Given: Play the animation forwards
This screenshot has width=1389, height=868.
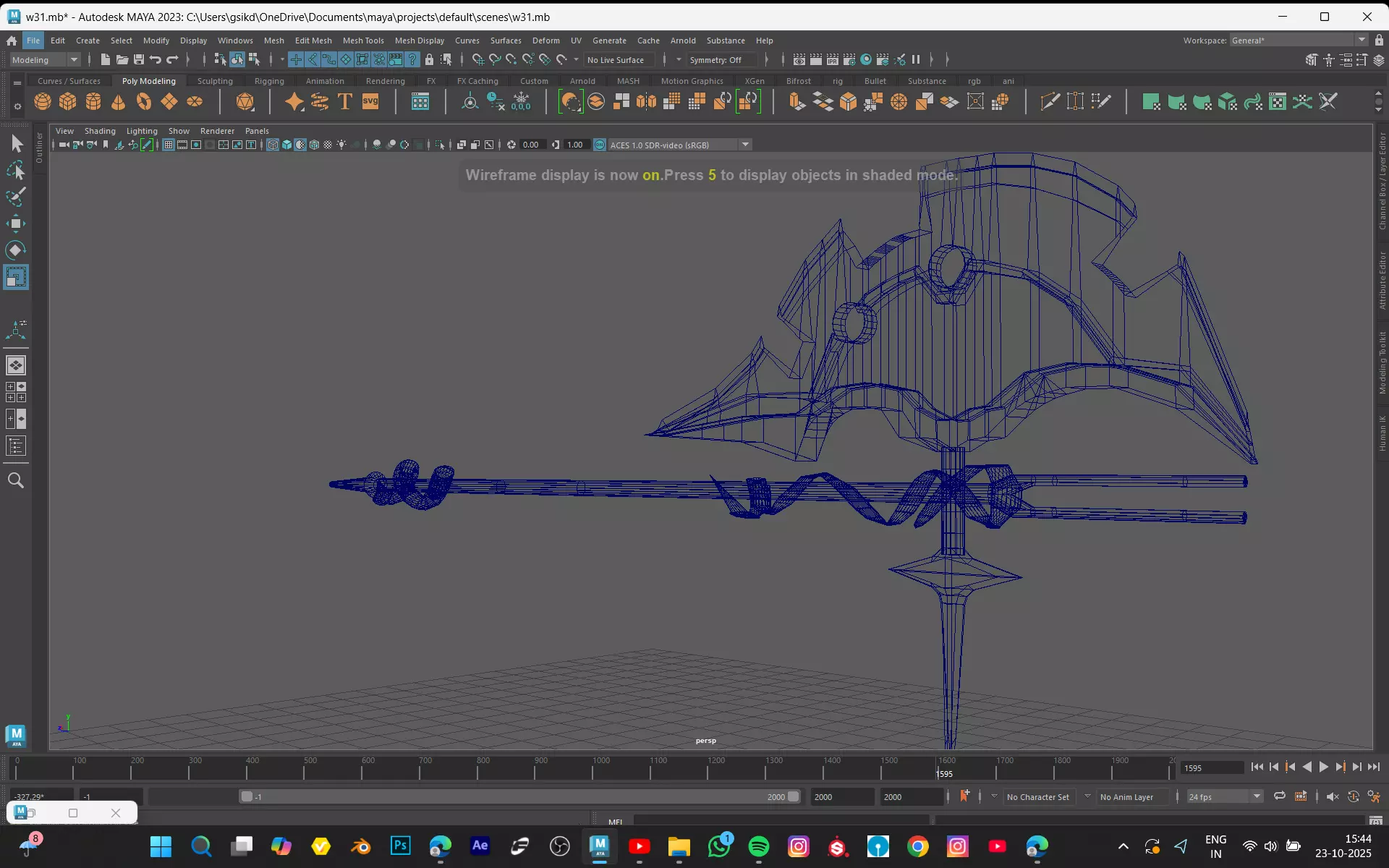Looking at the screenshot, I should [x=1324, y=767].
